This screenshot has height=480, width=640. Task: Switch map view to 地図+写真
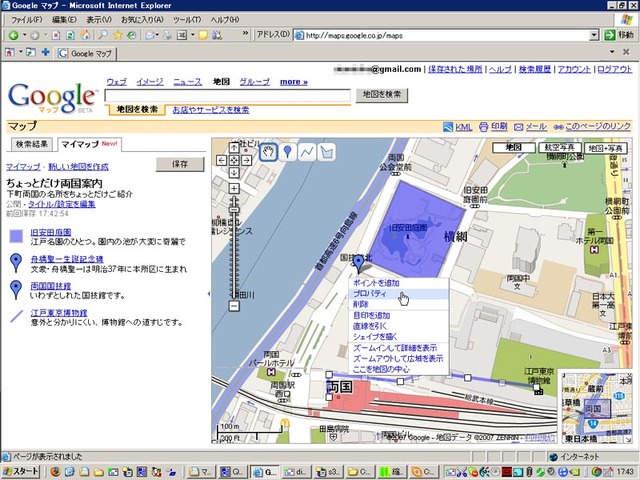[x=606, y=147]
